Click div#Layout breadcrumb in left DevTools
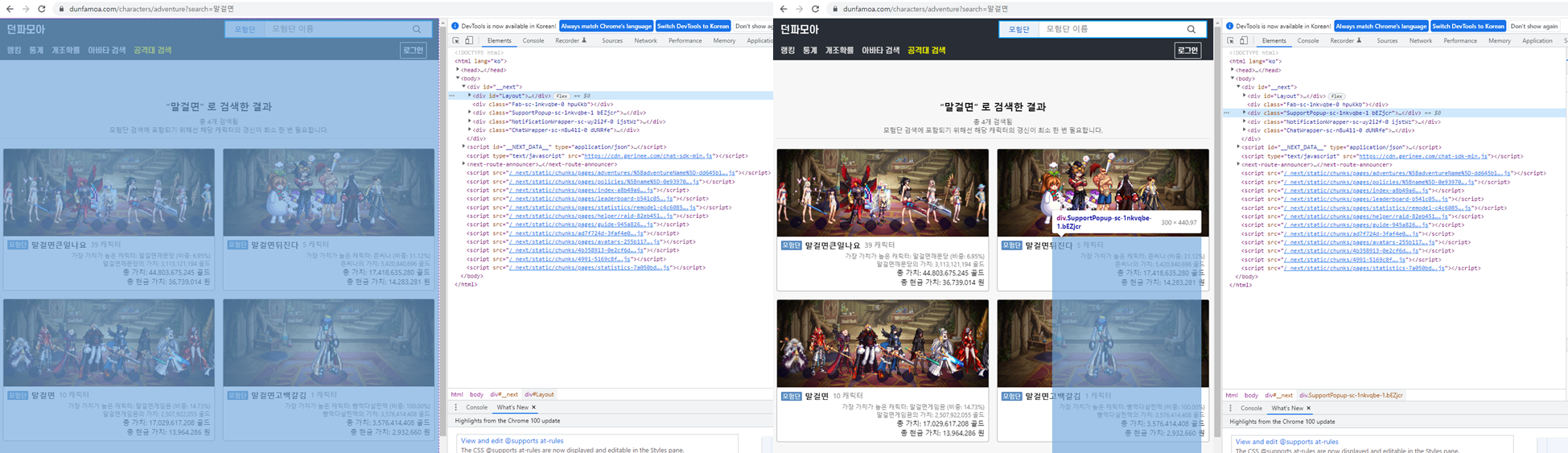This screenshot has width=1568, height=453. coord(539,394)
